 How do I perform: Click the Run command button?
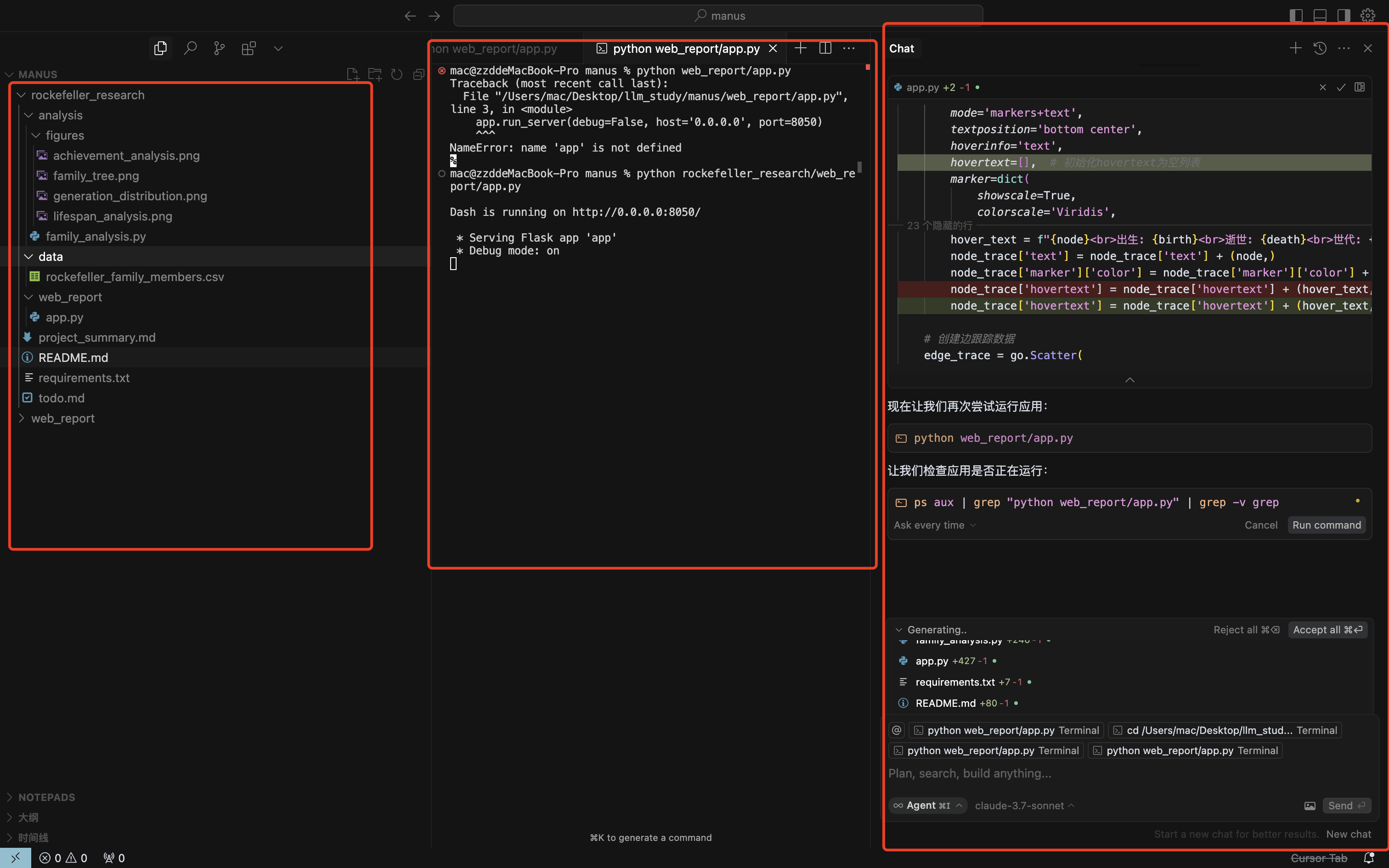[1326, 524]
